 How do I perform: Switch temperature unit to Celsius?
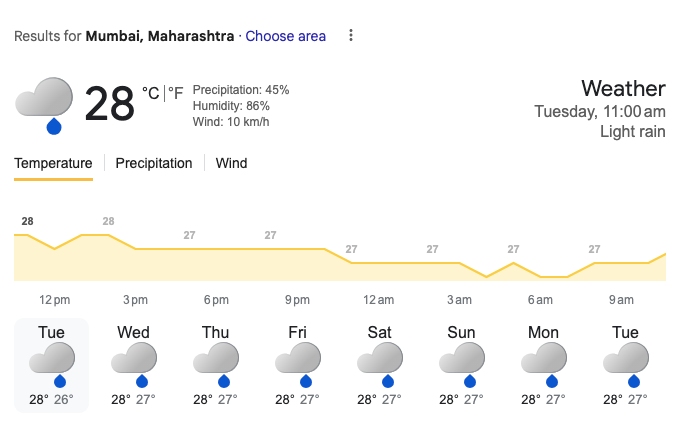[151, 93]
